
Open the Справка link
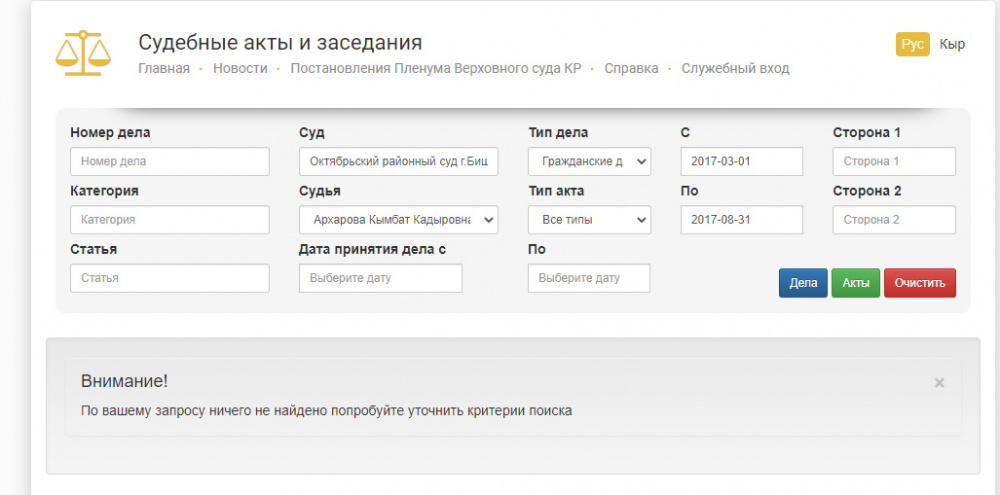tap(631, 69)
